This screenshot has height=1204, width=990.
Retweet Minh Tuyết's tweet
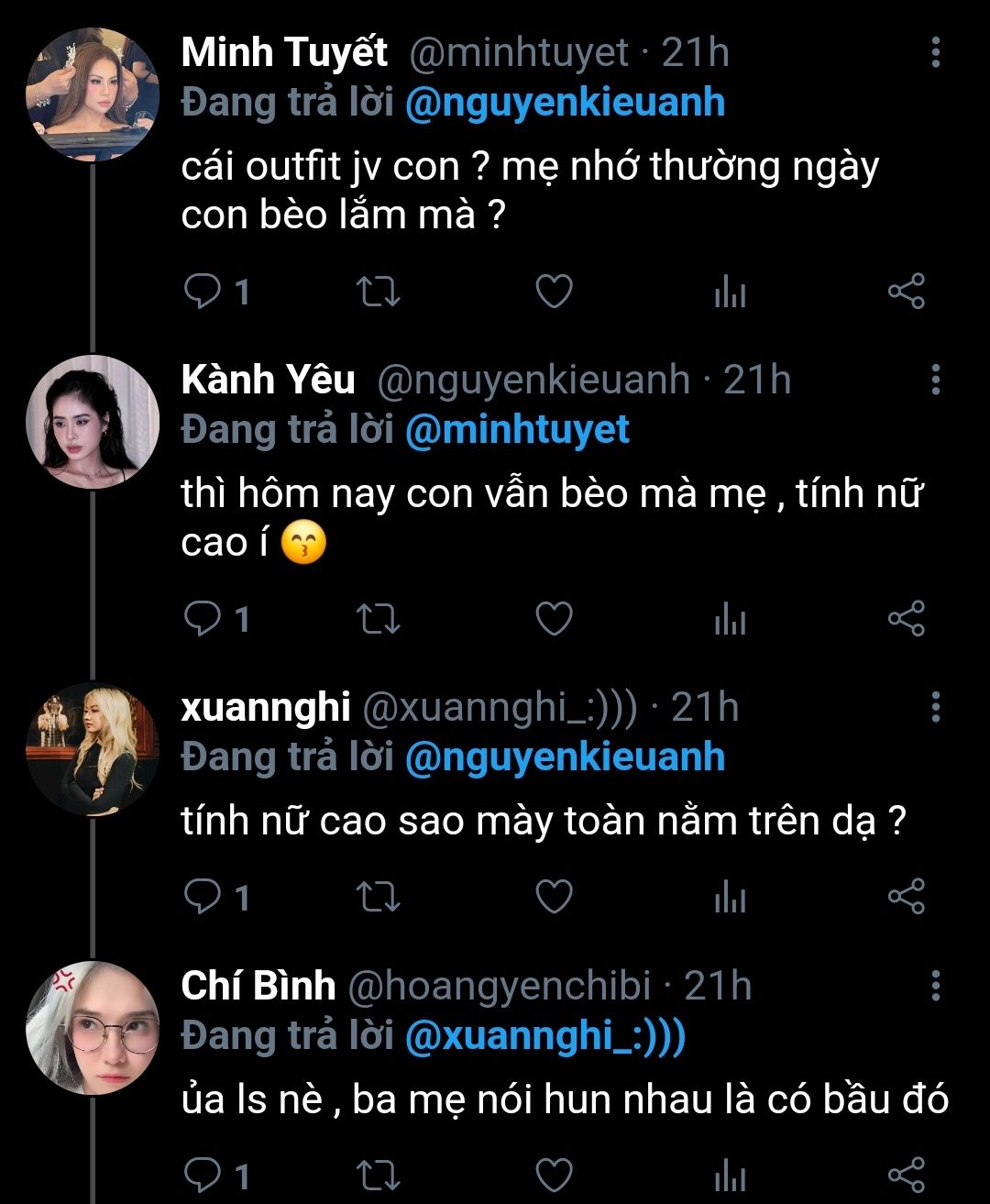[x=378, y=293]
